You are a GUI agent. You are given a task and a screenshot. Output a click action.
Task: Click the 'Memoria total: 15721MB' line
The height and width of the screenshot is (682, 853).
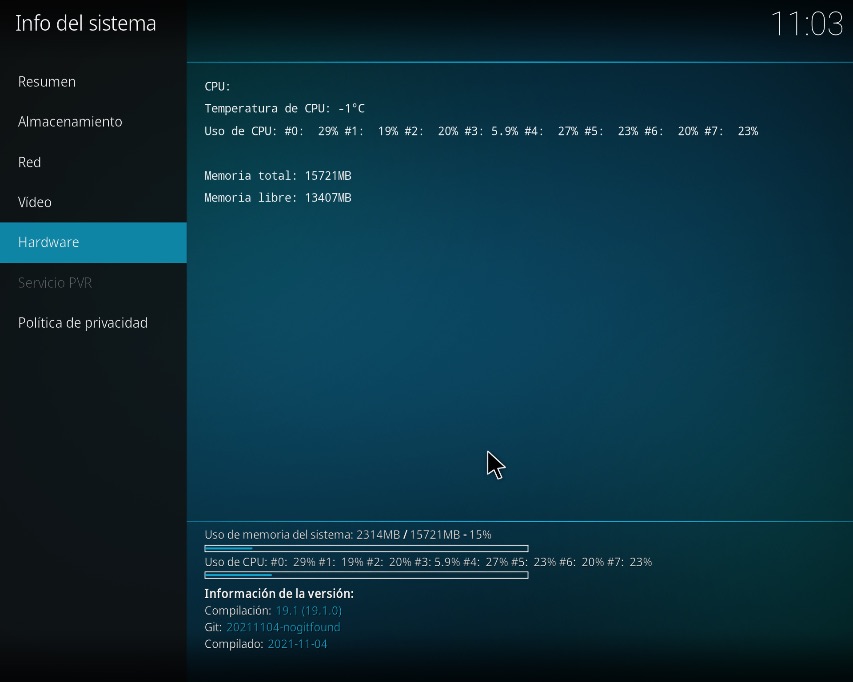pos(278,176)
